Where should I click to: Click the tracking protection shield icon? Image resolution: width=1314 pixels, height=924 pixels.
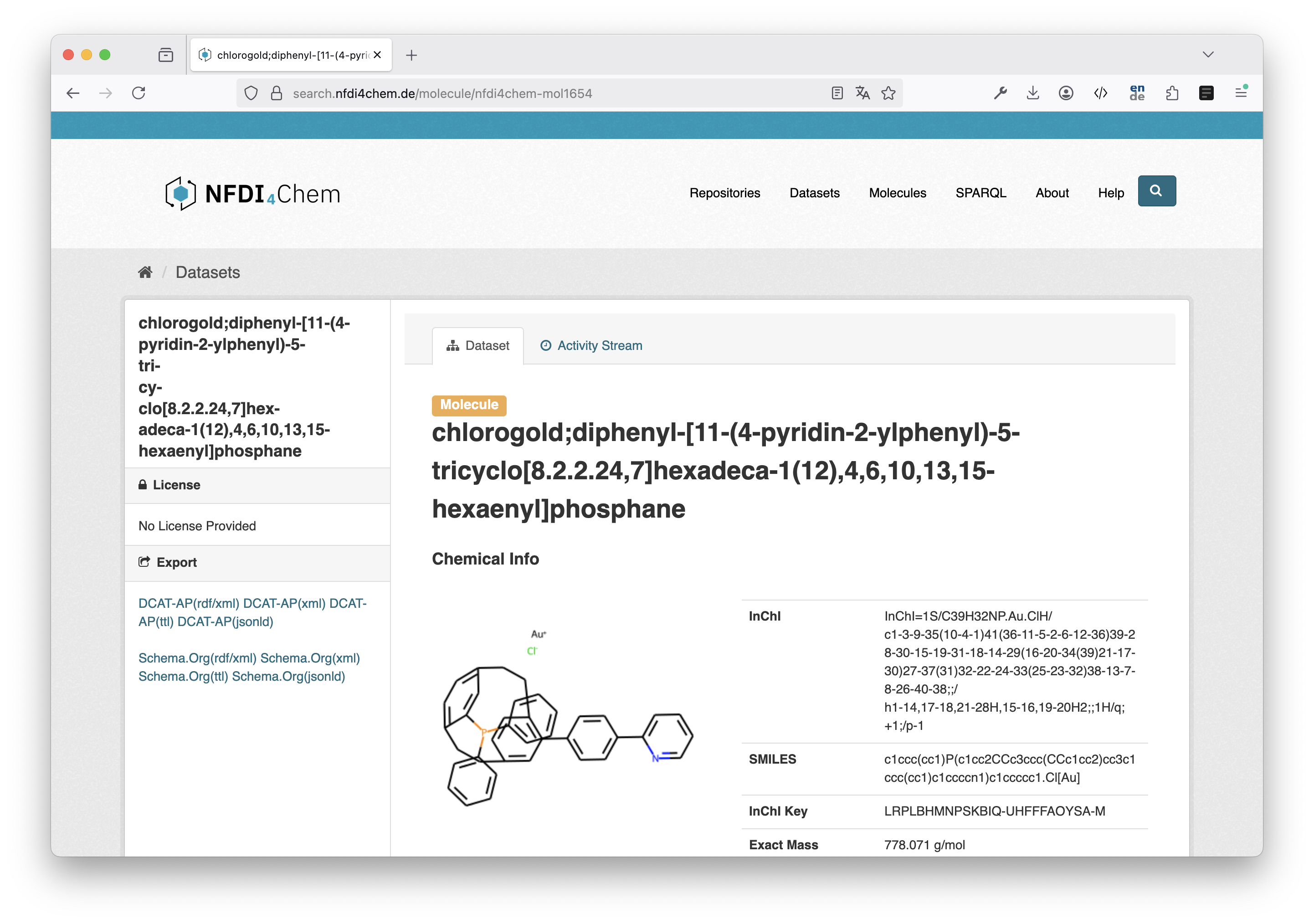[x=251, y=93]
